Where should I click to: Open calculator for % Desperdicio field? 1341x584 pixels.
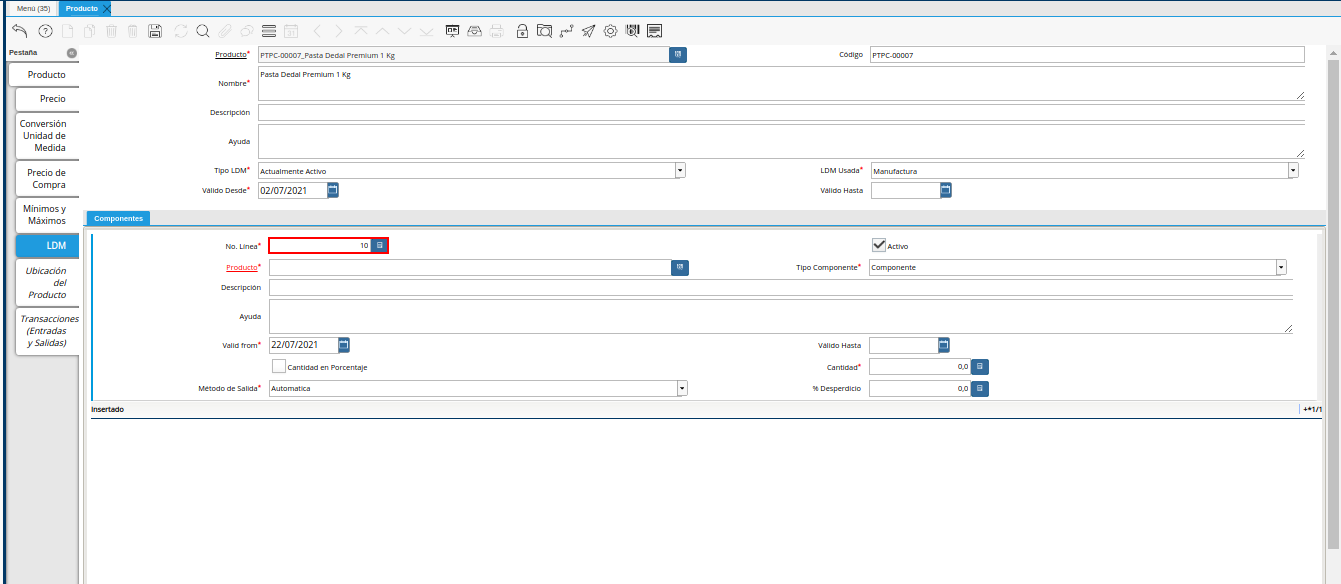point(980,388)
